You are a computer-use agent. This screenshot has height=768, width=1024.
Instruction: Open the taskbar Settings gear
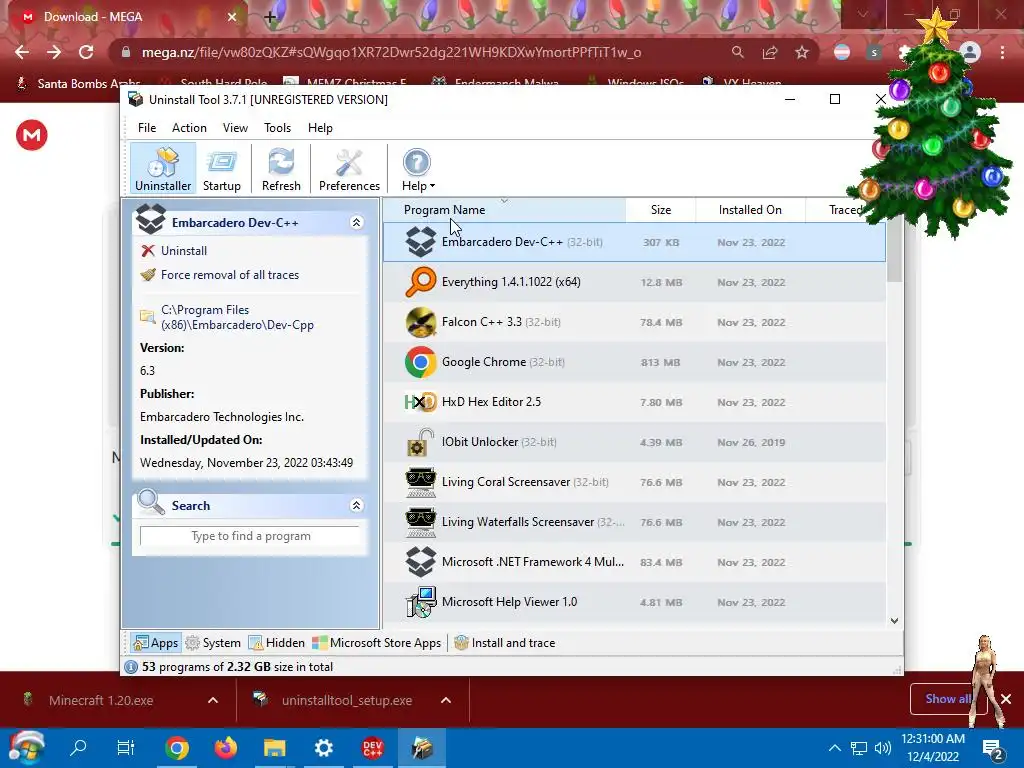point(324,748)
